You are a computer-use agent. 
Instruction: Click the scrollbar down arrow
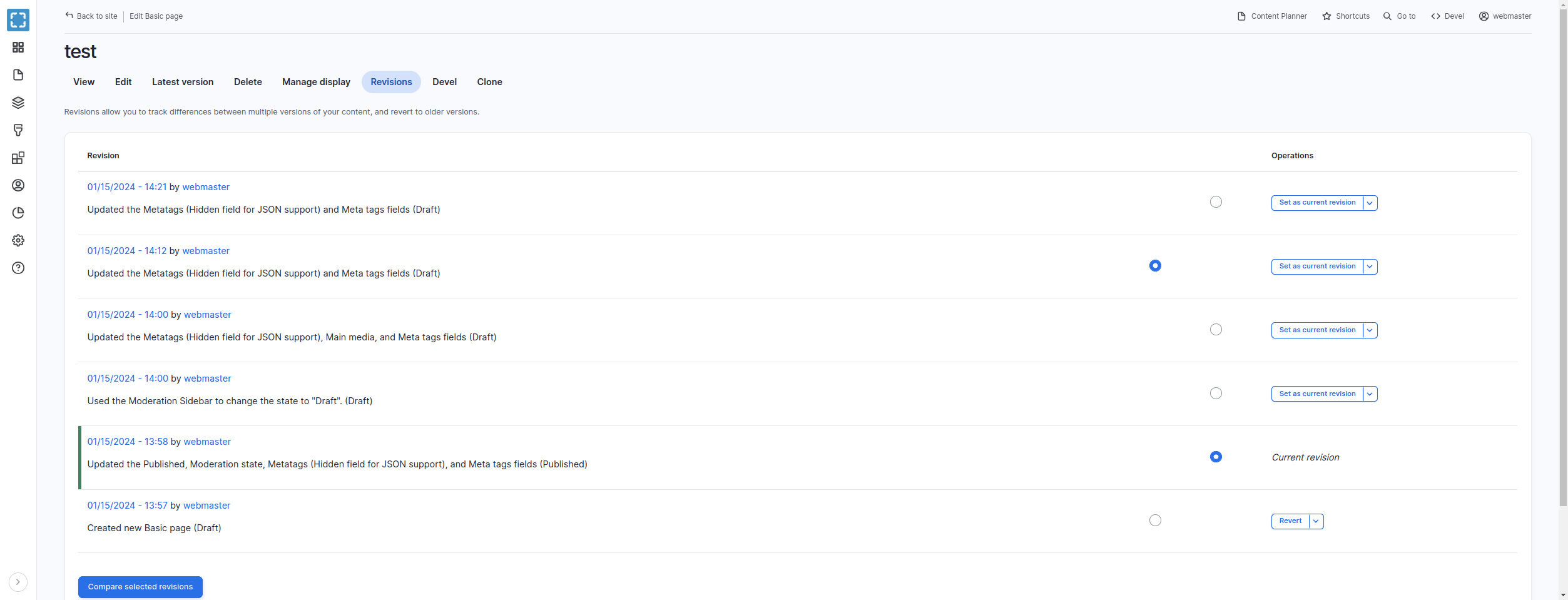click(x=1563, y=595)
